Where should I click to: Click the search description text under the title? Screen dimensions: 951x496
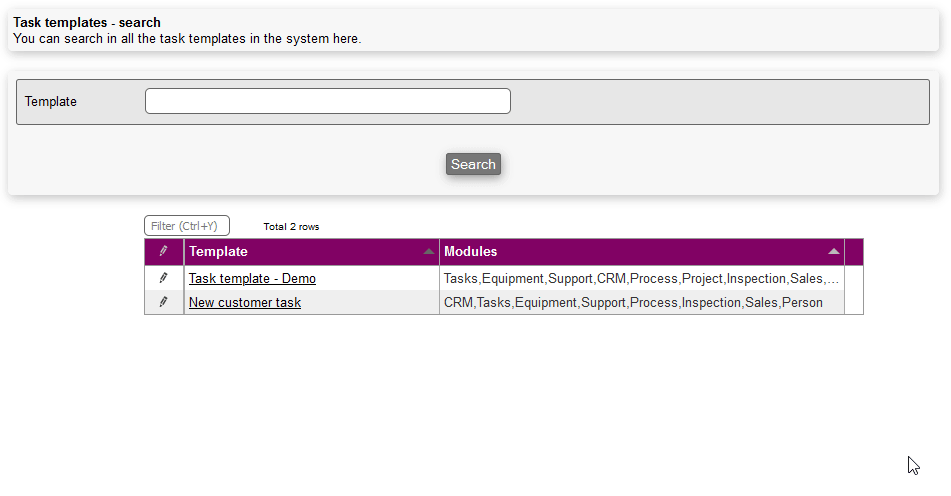pyautogui.click(x=187, y=39)
